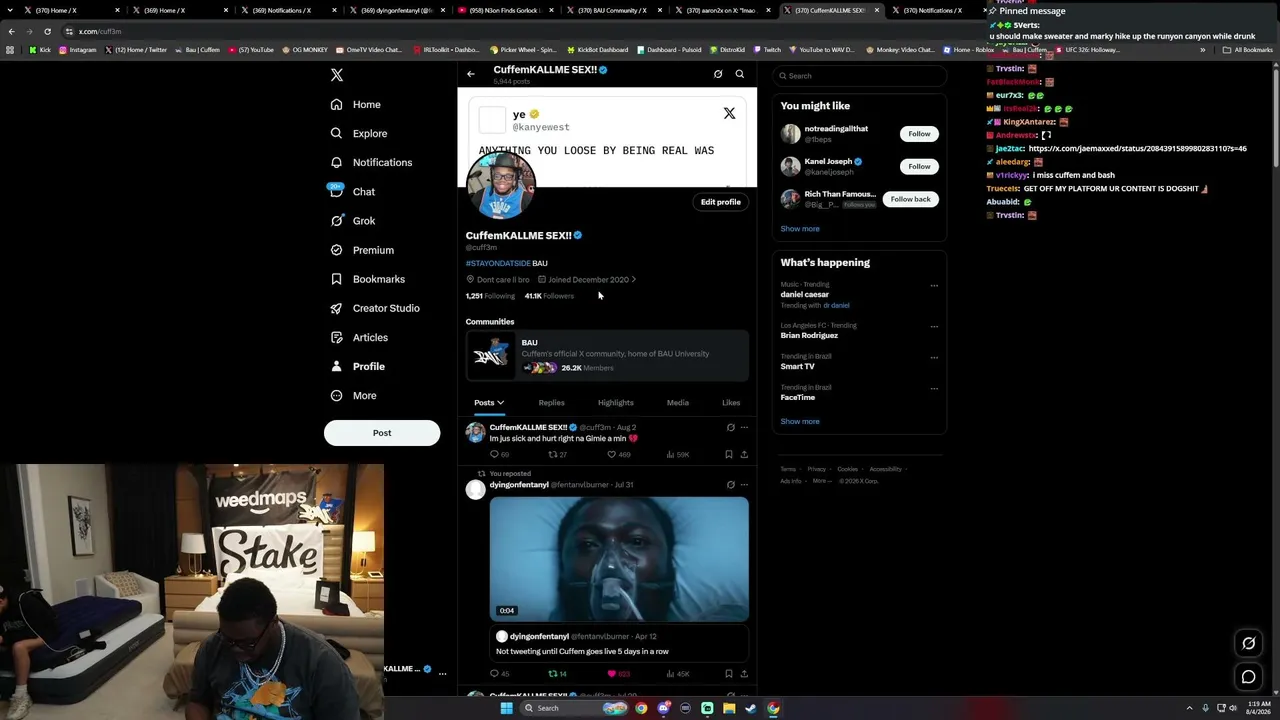Open Premium in the sidebar
The width and height of the screenshot is (1280, 720).
click(x=362, y=250)
